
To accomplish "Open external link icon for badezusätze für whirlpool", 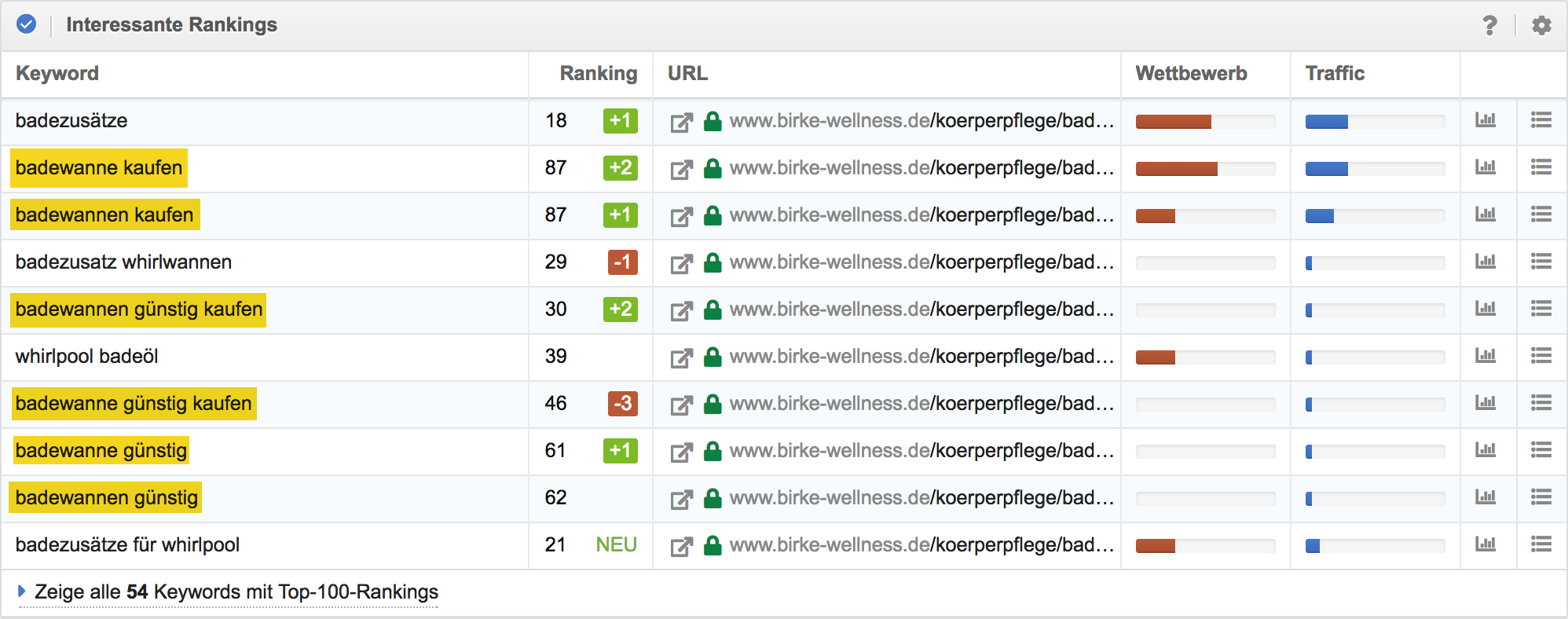I will click(x=681, y=546).
